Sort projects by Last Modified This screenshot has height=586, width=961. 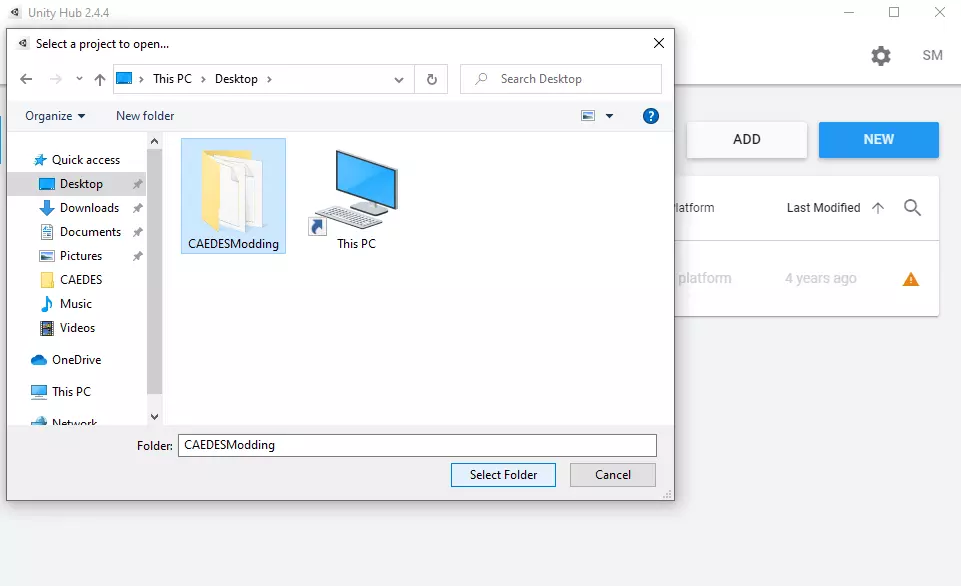823,208
